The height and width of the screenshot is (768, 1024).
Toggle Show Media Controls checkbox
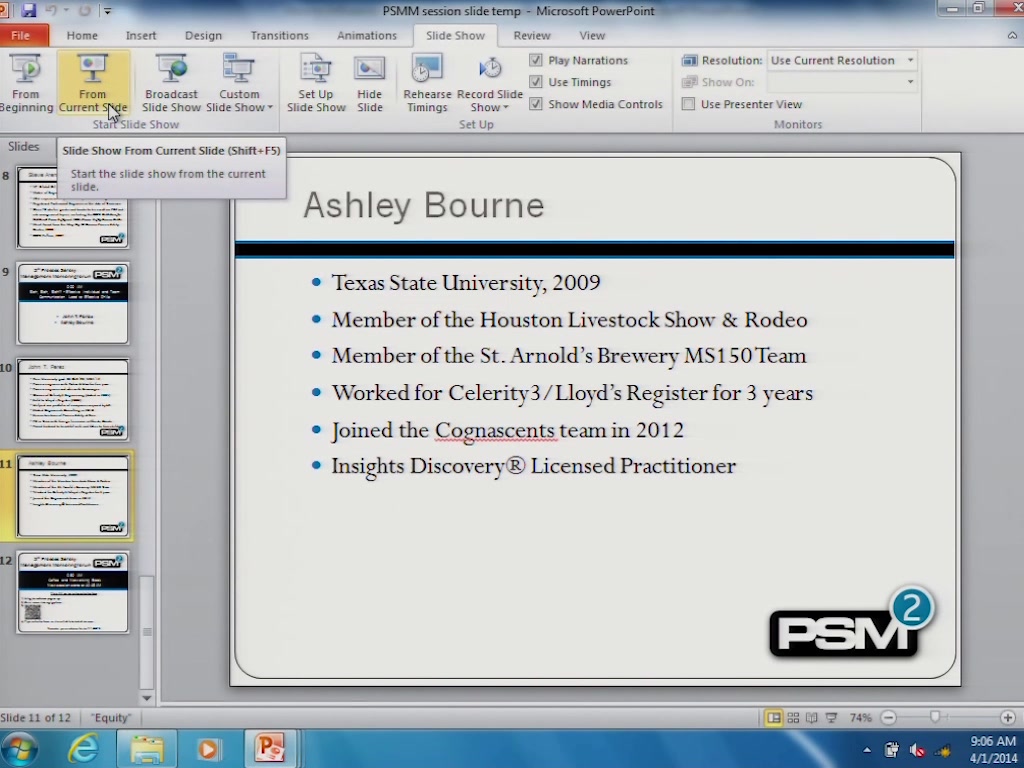(x=536, y=104)
